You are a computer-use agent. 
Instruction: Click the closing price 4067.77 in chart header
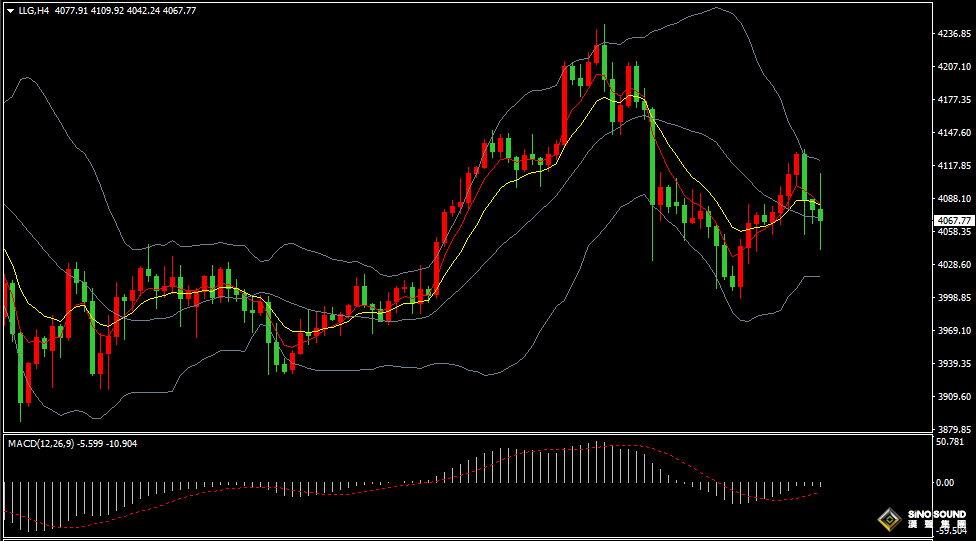[178, 11]
